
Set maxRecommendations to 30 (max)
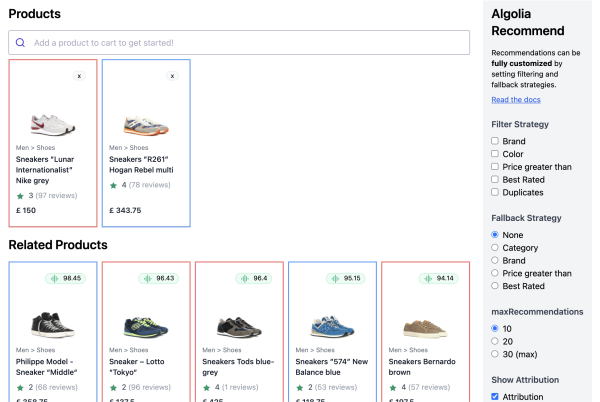click(x=495, y=353)
